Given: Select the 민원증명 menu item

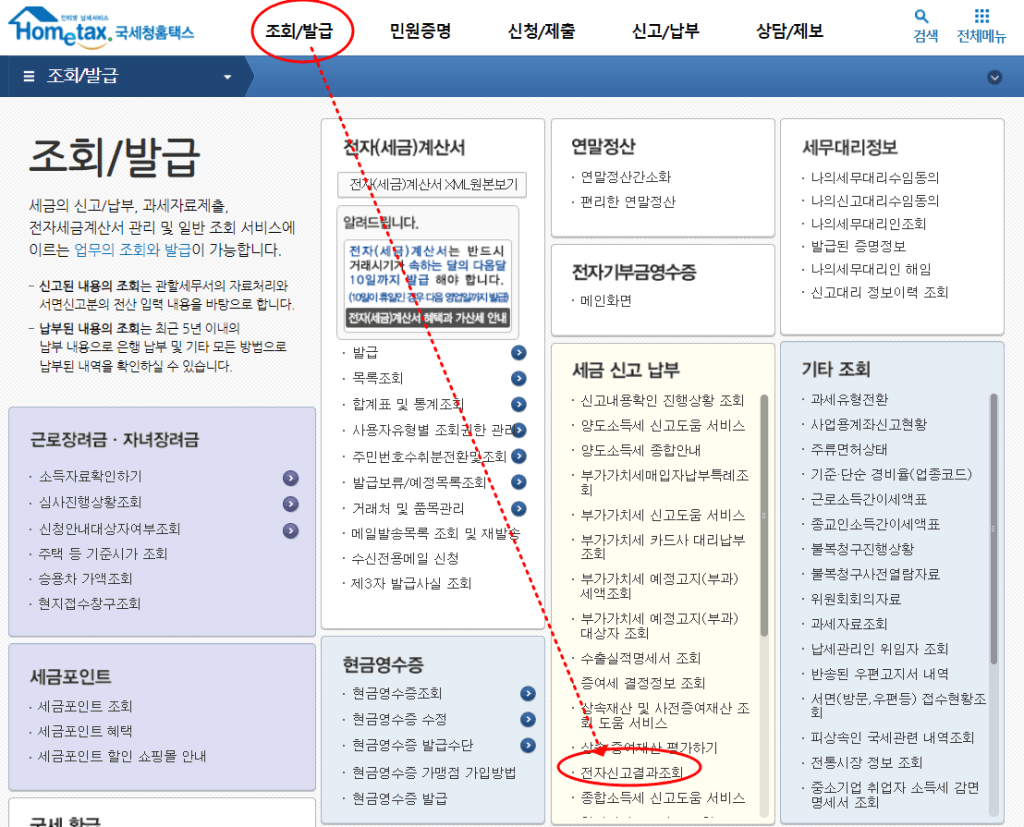Looking at the screenshot, I should click(420, 31).
